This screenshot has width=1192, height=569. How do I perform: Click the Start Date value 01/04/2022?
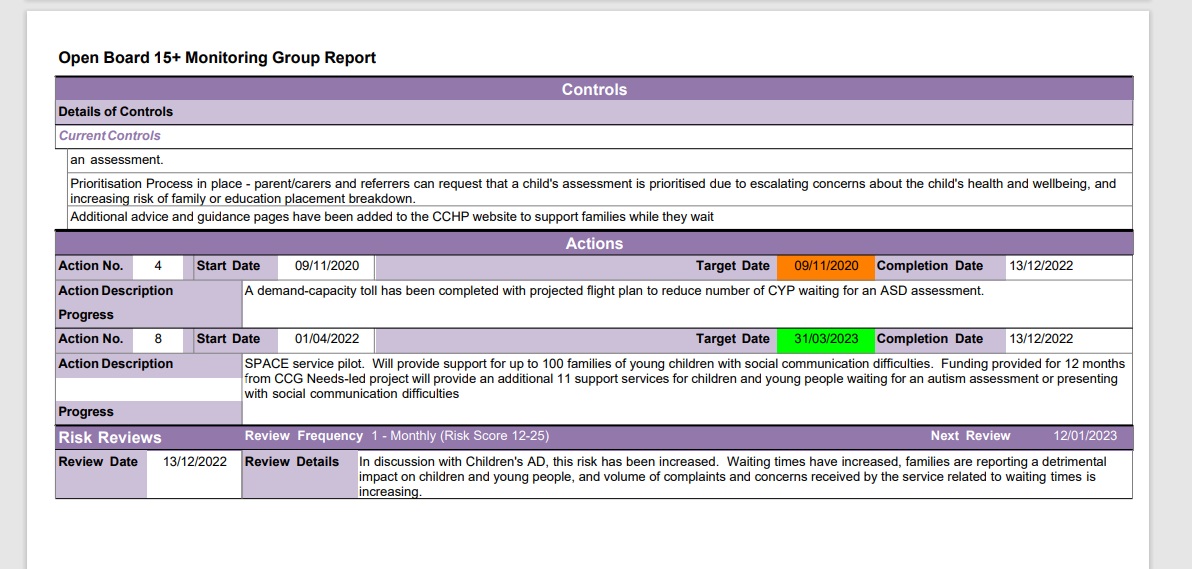[326, 339]
